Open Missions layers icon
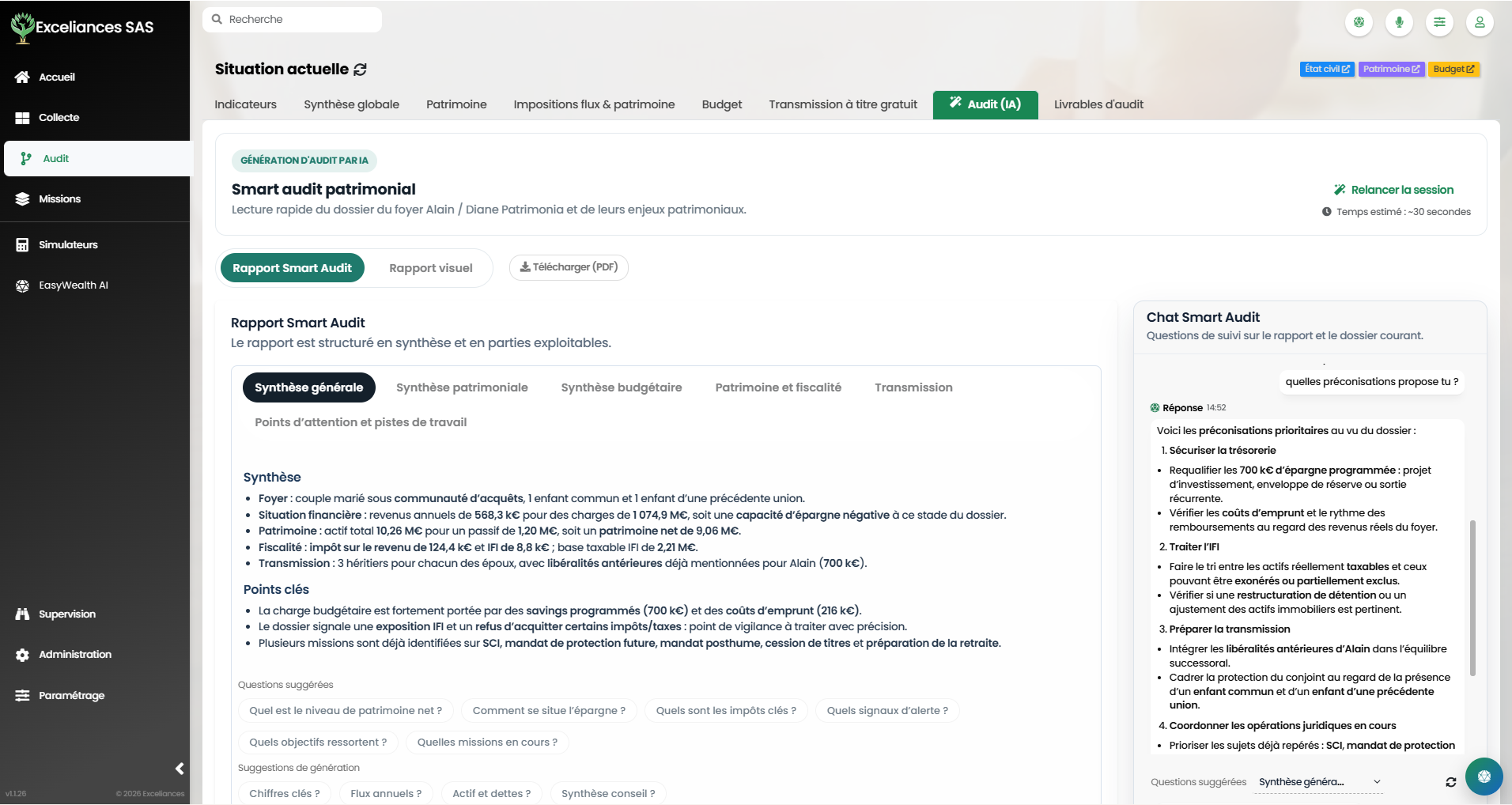The image size is (1512, 805). [22, 198]
